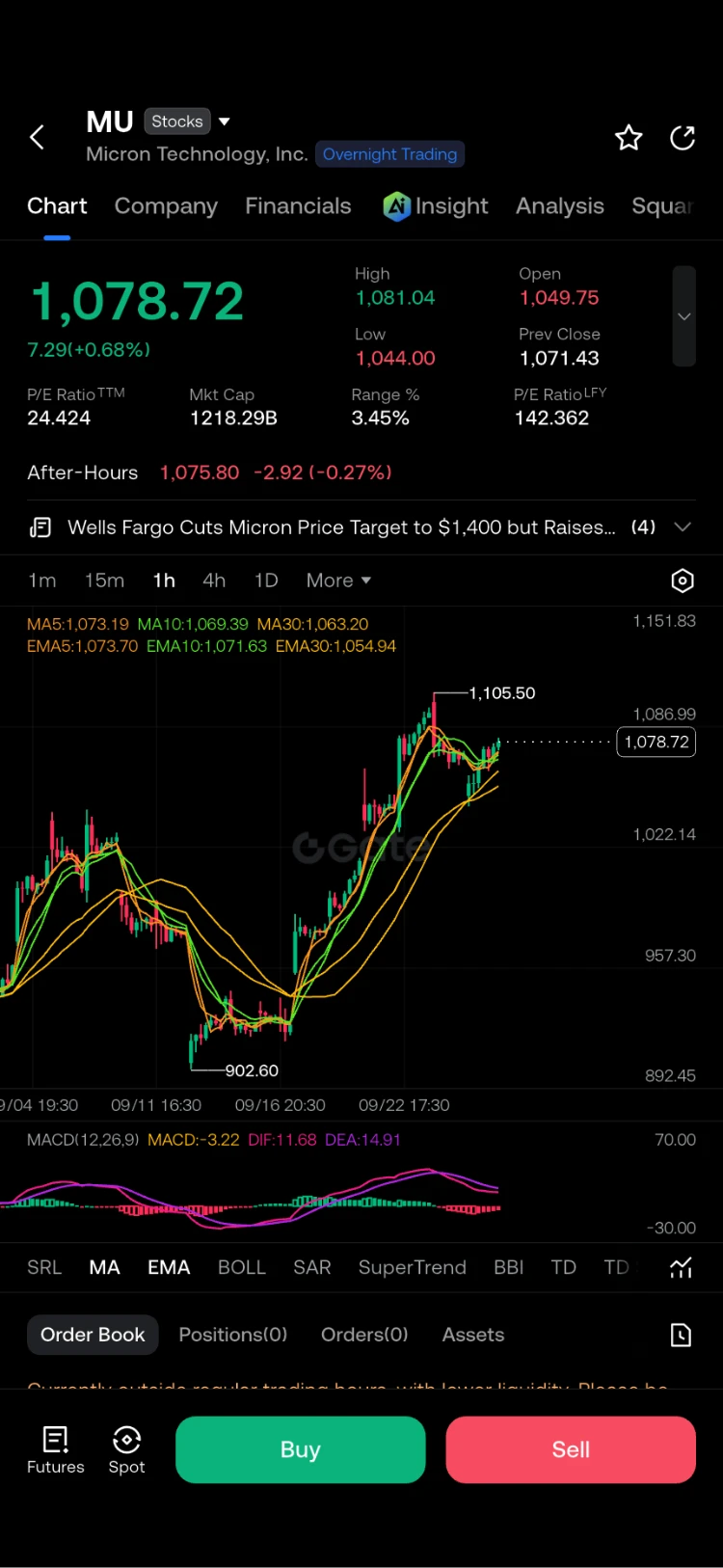Toggle the SAR indicator

coord(311,1267)
